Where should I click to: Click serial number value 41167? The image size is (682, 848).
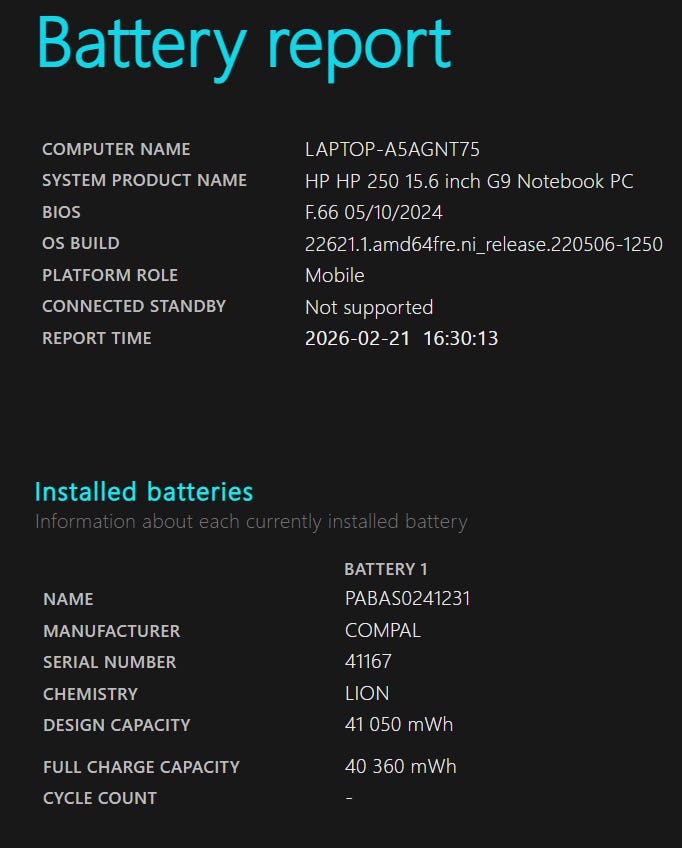pos(368,662)
